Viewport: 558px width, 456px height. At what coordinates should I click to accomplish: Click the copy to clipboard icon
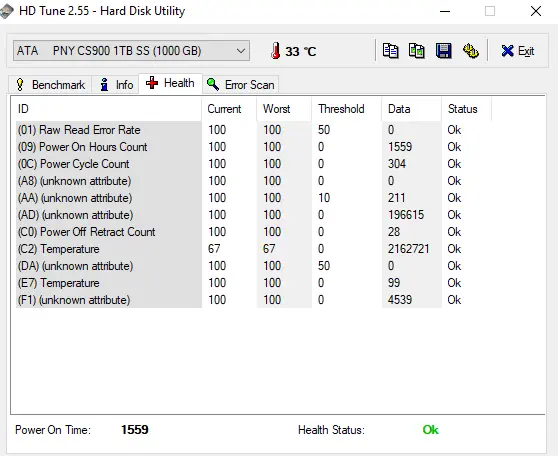pyautogui.click(x=390, y=51)
